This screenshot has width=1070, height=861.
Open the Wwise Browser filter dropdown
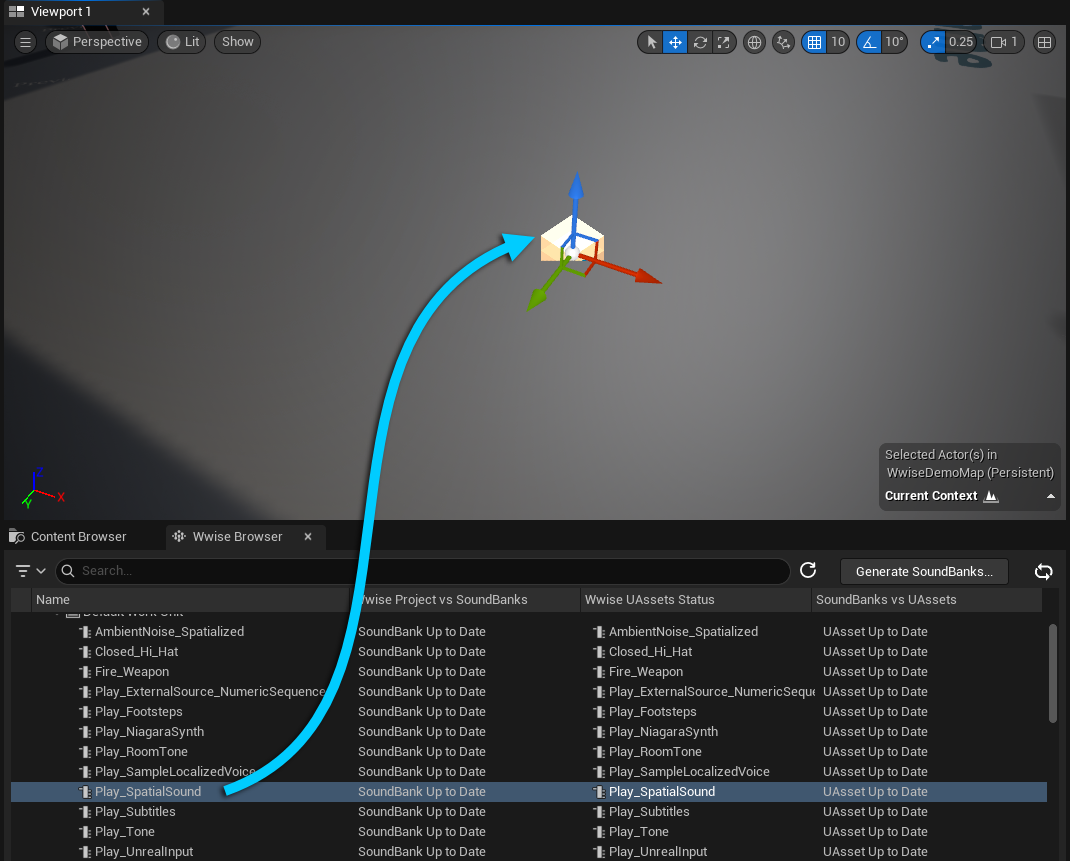pos(31,571)
